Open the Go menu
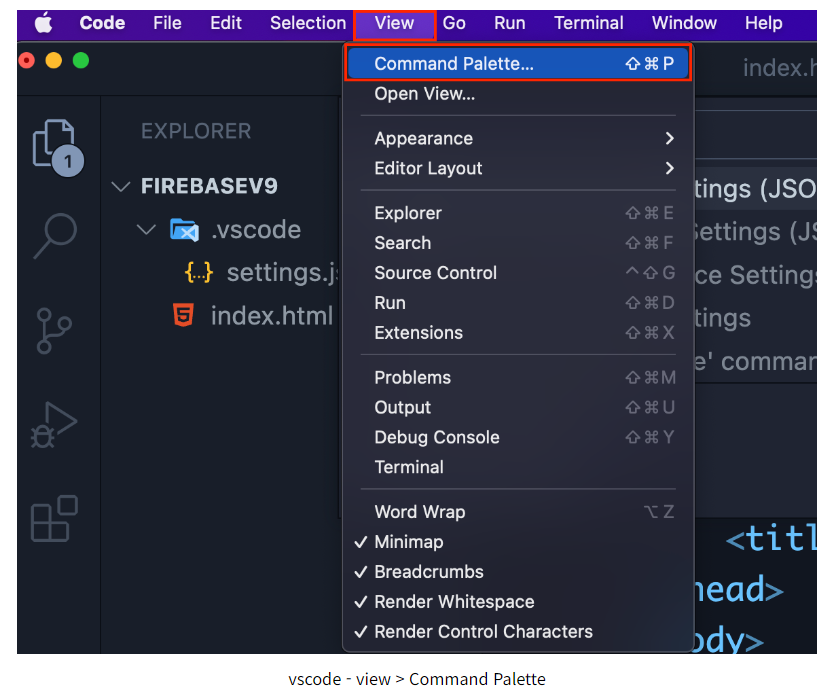 pos(454,23)
